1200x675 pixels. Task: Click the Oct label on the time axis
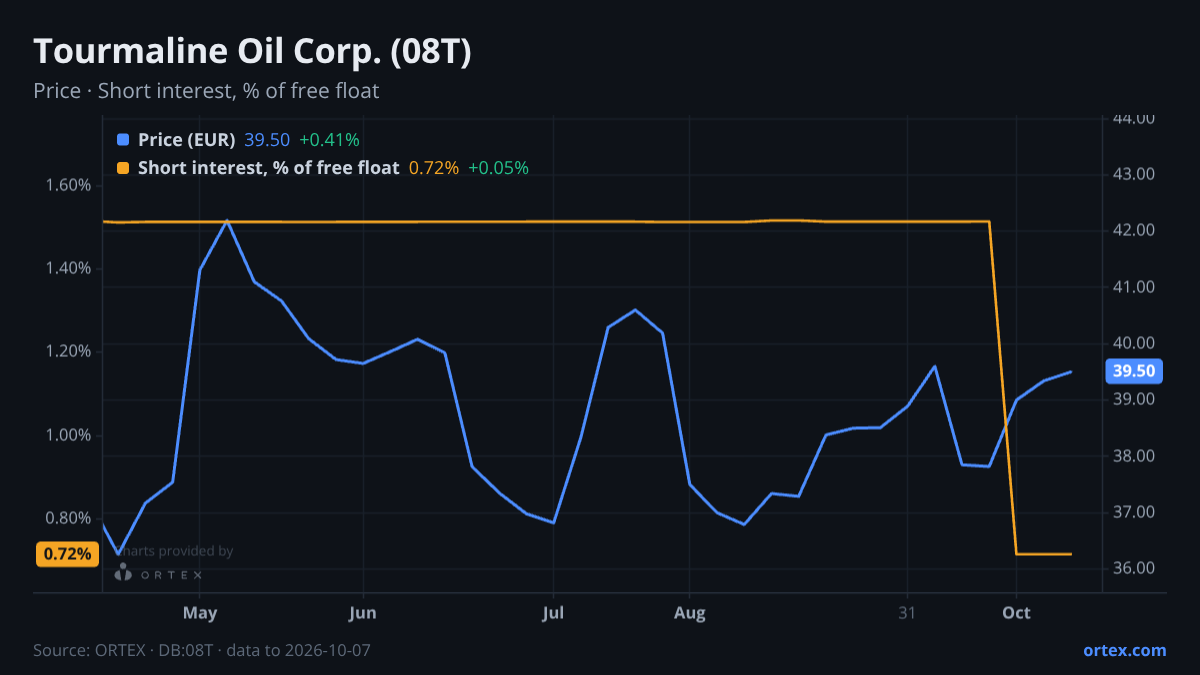point(1016,613)
